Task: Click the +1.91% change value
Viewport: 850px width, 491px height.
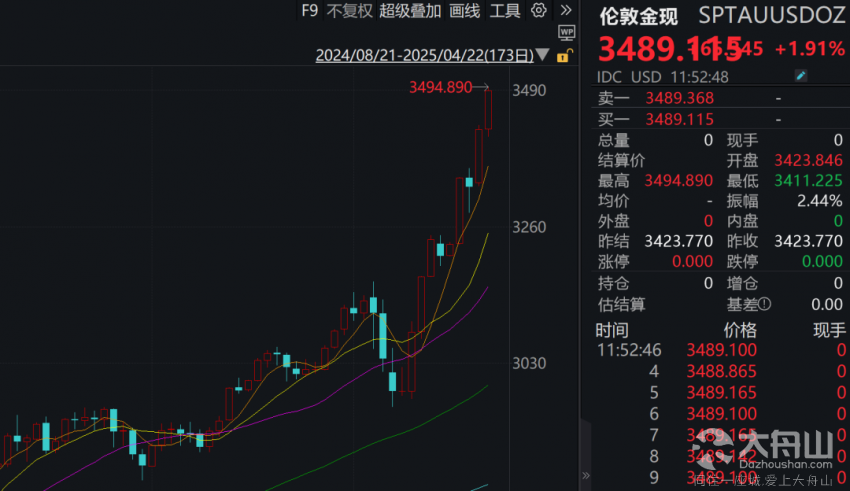Action: point(809,49)
